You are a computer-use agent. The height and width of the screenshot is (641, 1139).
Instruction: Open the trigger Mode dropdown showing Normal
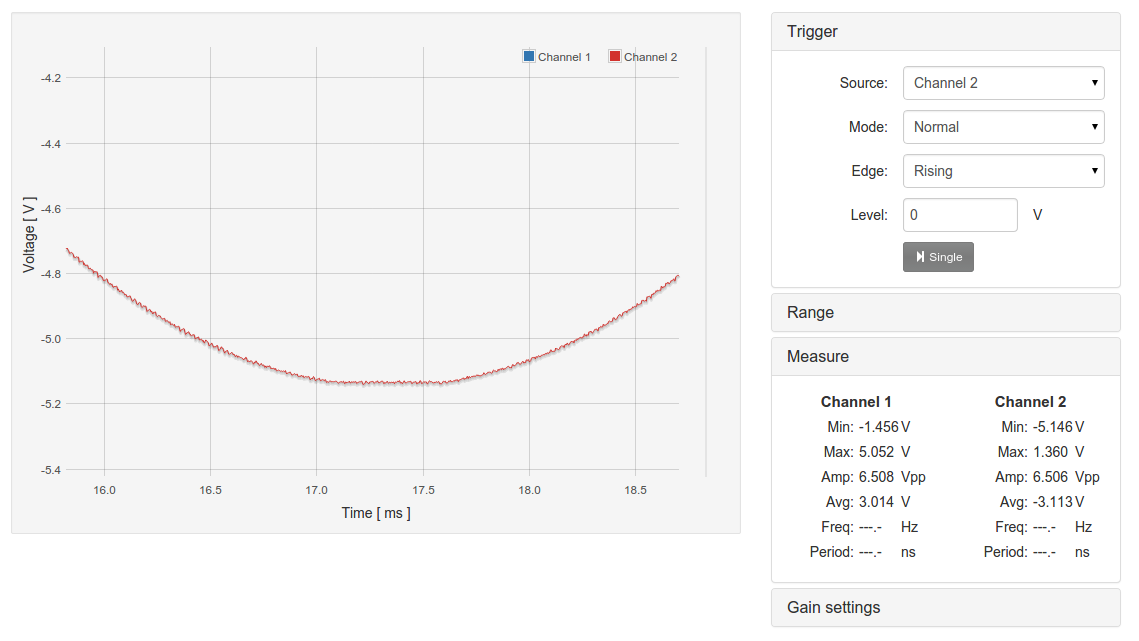click(1003, 127)
